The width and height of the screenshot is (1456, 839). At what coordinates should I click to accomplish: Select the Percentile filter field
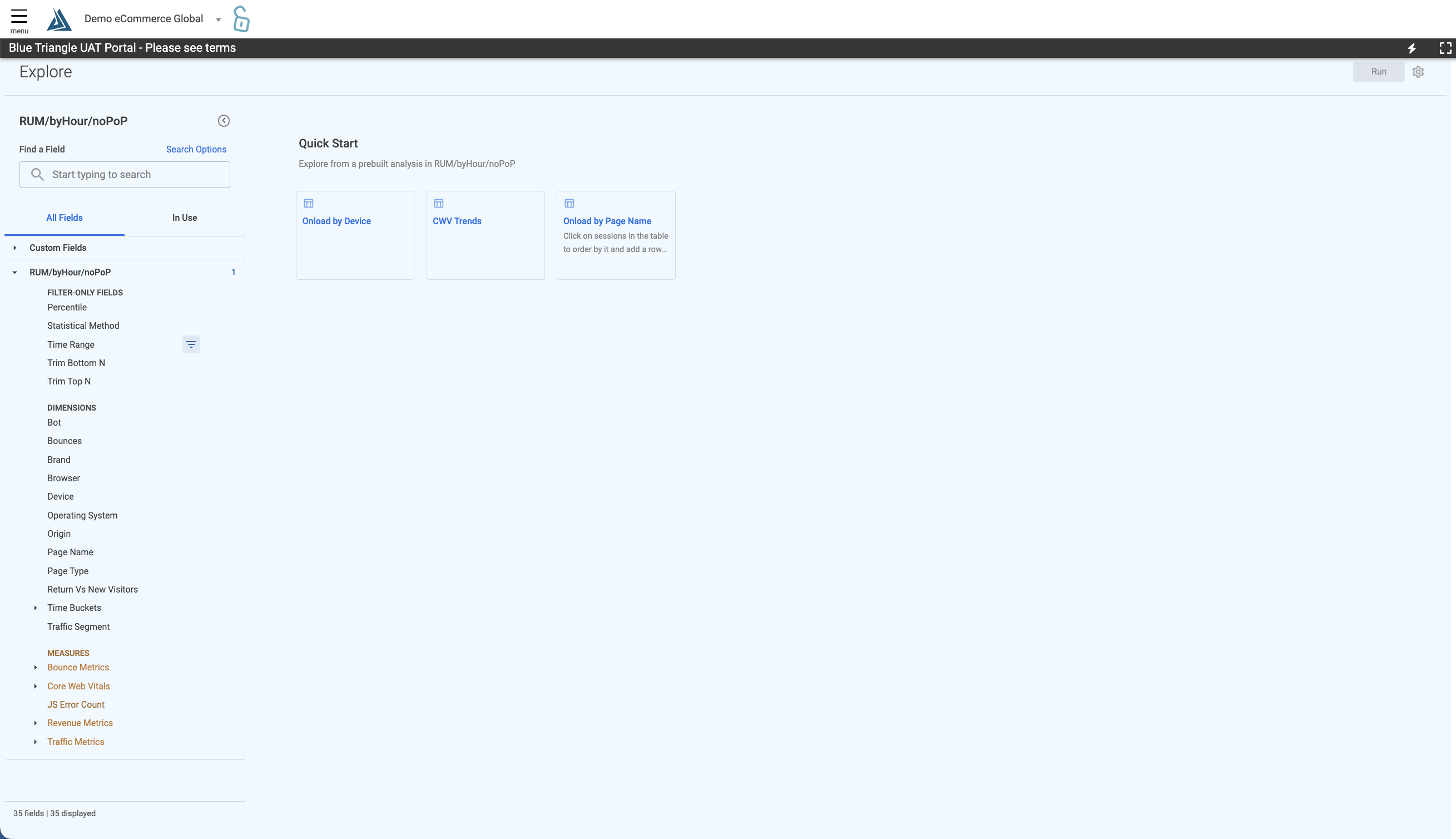67,307
